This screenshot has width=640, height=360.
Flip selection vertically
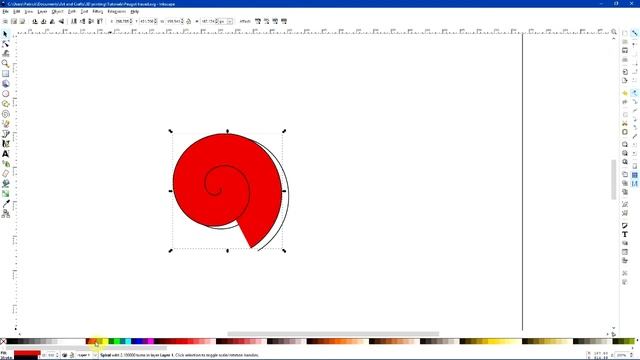tap(61, 21)
